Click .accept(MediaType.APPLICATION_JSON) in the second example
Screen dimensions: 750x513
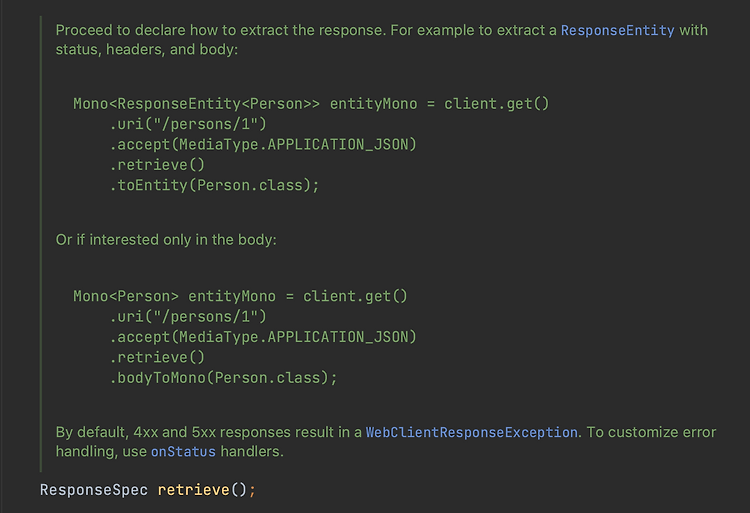(263, 337)
